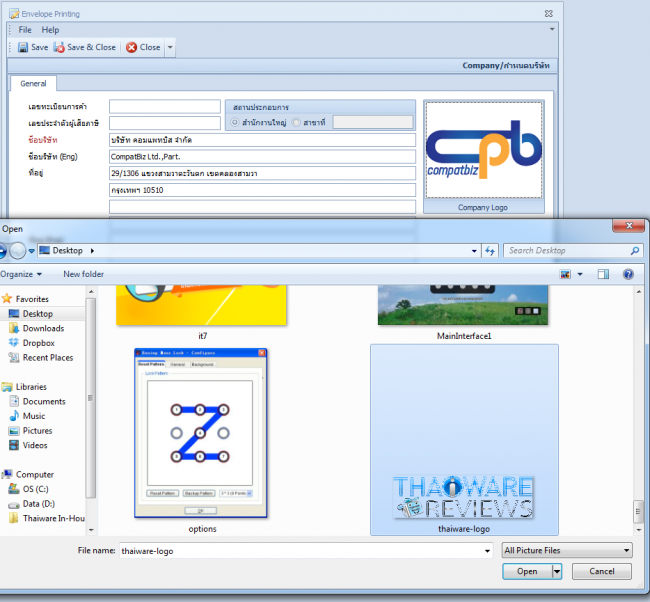Click the Desktop breadcrumb in address bar
The width and height of the screenshot is (650, 602).
coord(67,250)
